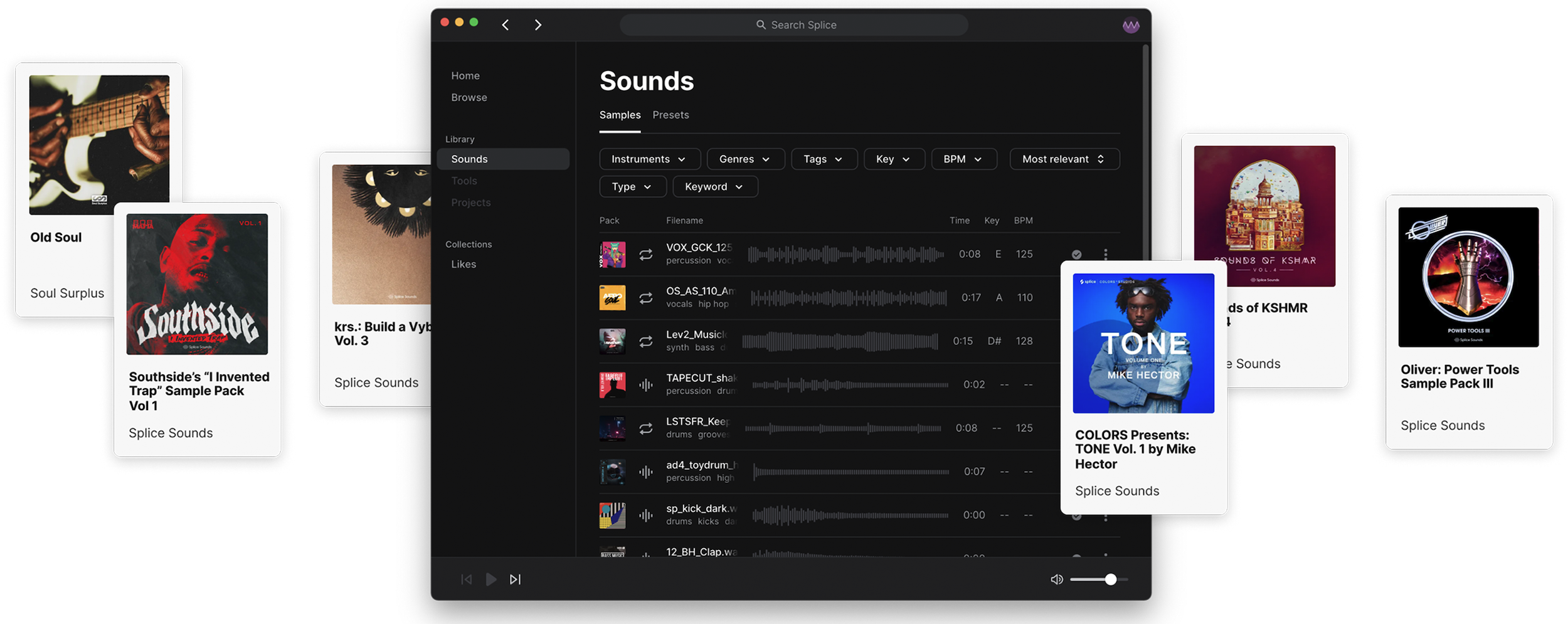1568x624 pixels.
Task: Open the Most relevant sort dropdown
Action: [1064, 159]
